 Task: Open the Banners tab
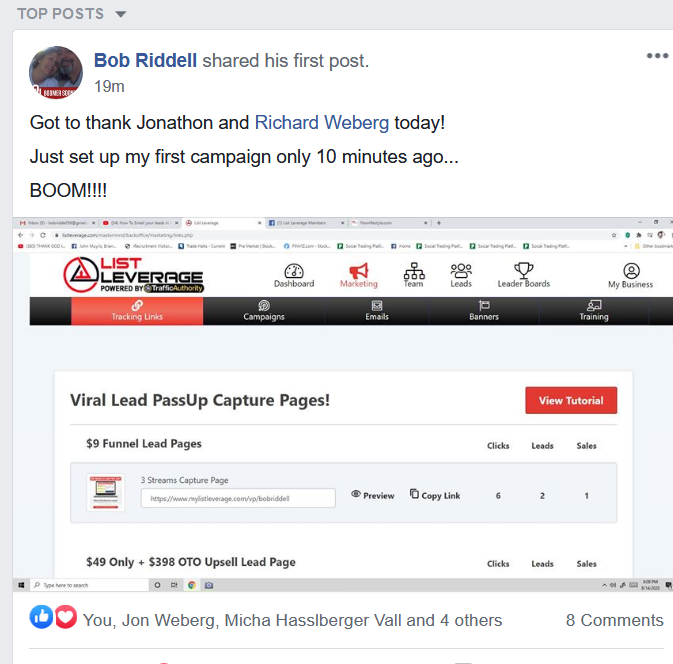484,311
